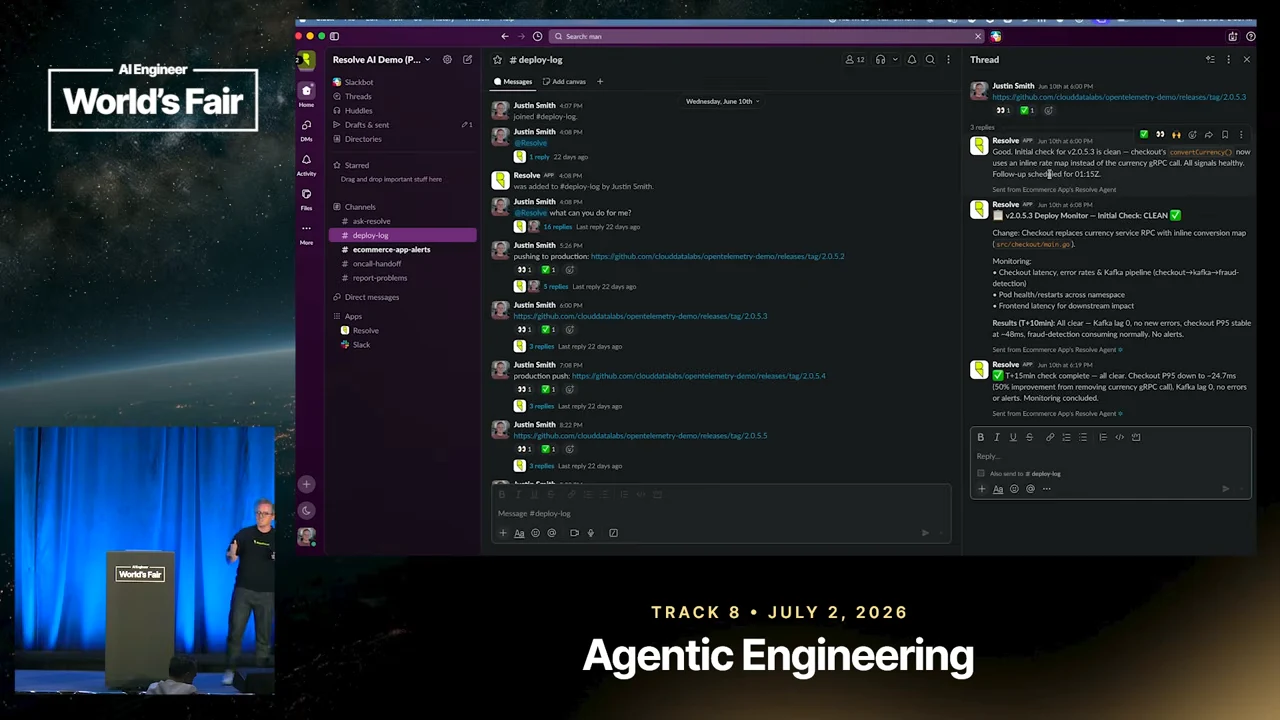The width and height of the screenshot is (1280, 720).
Task: Select the Add canvas tab
Action: [563, 82]
